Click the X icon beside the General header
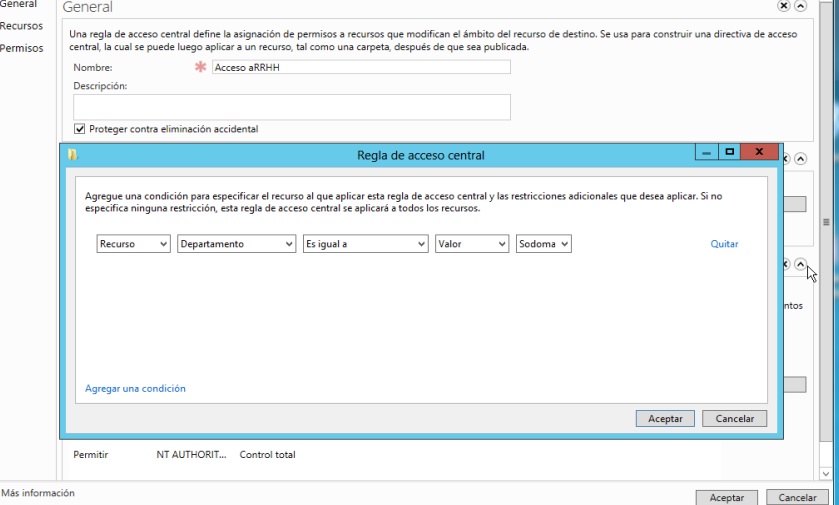839x505 pixels. tap(811, 7)
